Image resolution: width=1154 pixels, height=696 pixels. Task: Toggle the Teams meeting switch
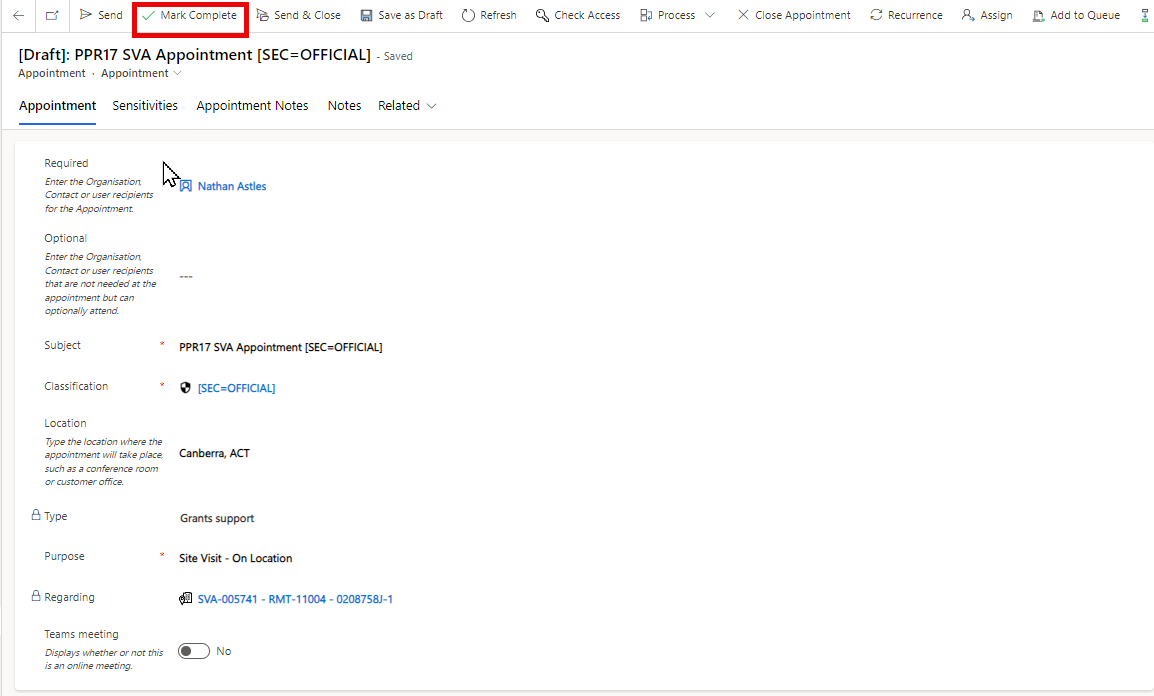[x=194, y=652]
